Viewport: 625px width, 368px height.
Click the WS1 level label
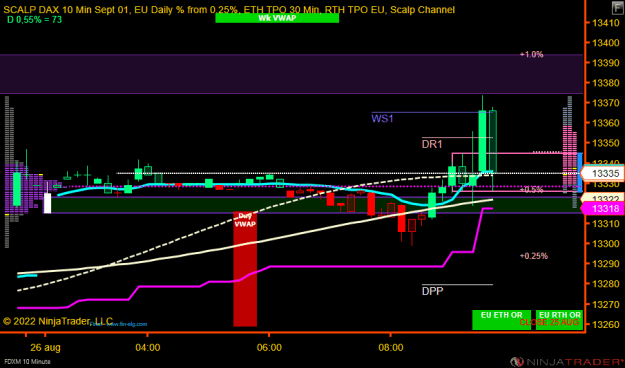tap(382, 118)
